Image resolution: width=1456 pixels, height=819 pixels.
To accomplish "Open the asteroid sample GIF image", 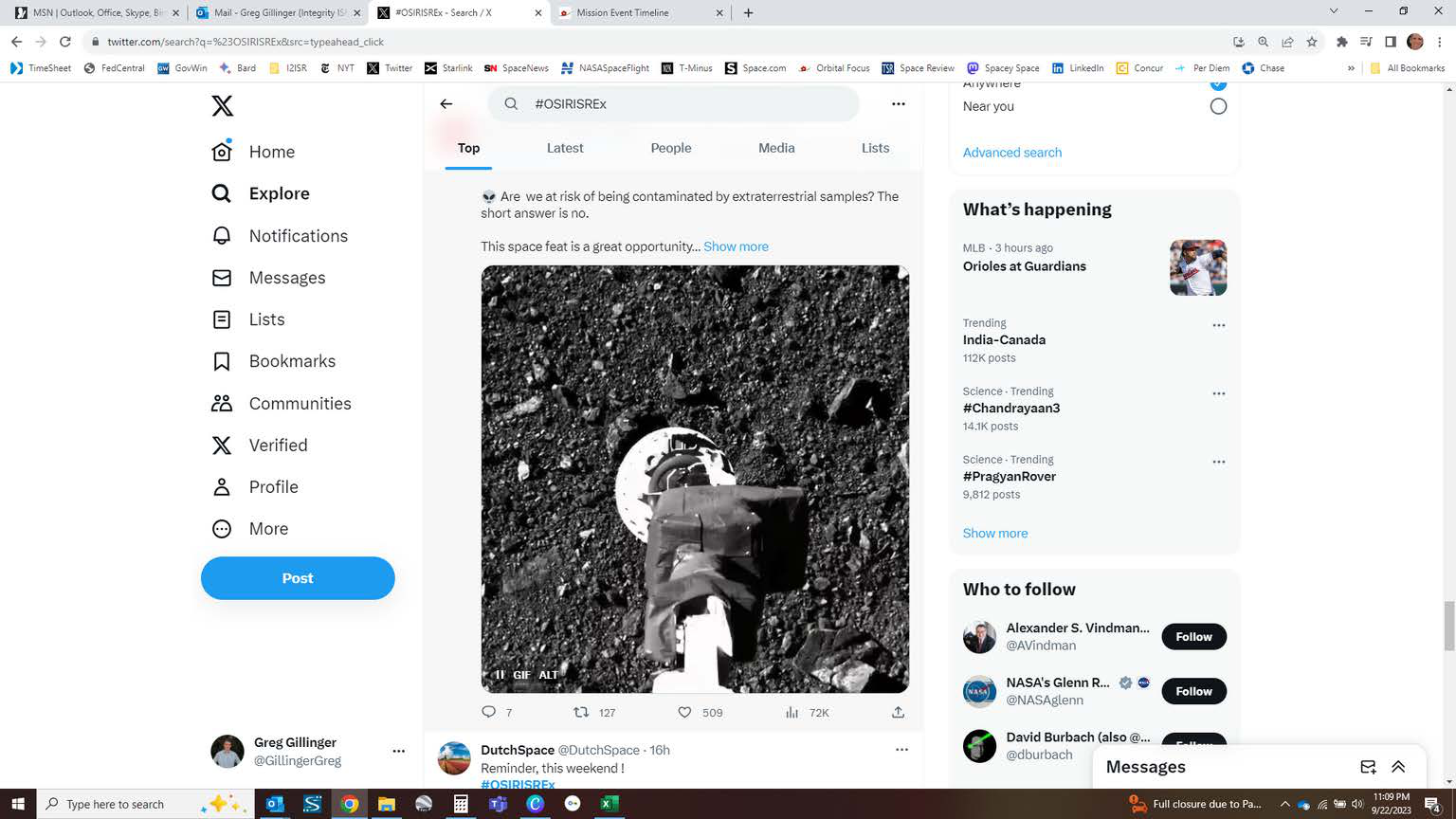I will point(695,479).
